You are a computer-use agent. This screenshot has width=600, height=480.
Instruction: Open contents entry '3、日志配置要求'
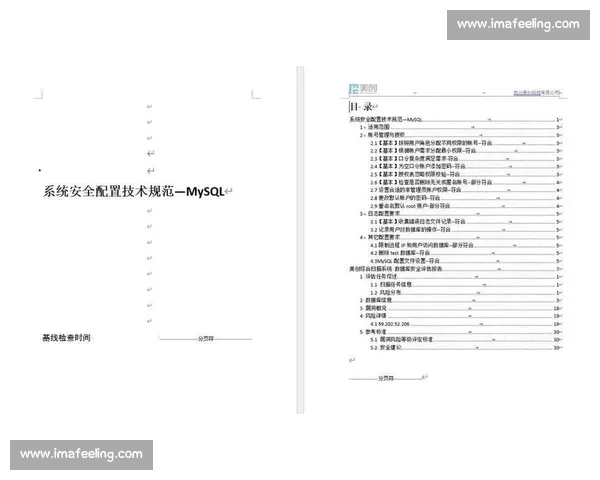click(460, 214)
